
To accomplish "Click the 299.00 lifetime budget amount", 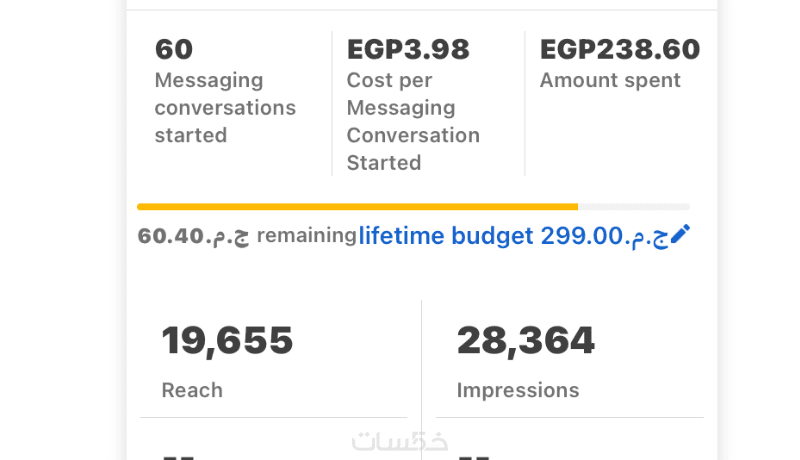I will 582,236.
